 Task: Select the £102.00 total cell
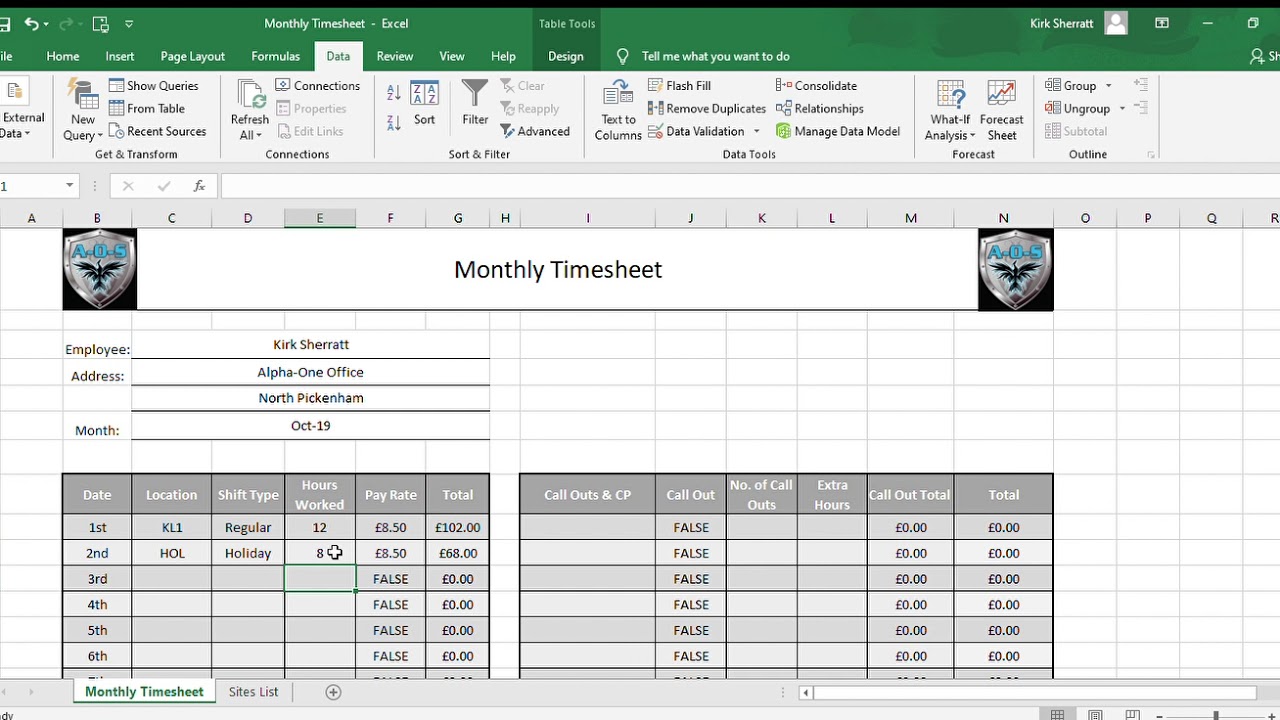[x=458, y=528]
